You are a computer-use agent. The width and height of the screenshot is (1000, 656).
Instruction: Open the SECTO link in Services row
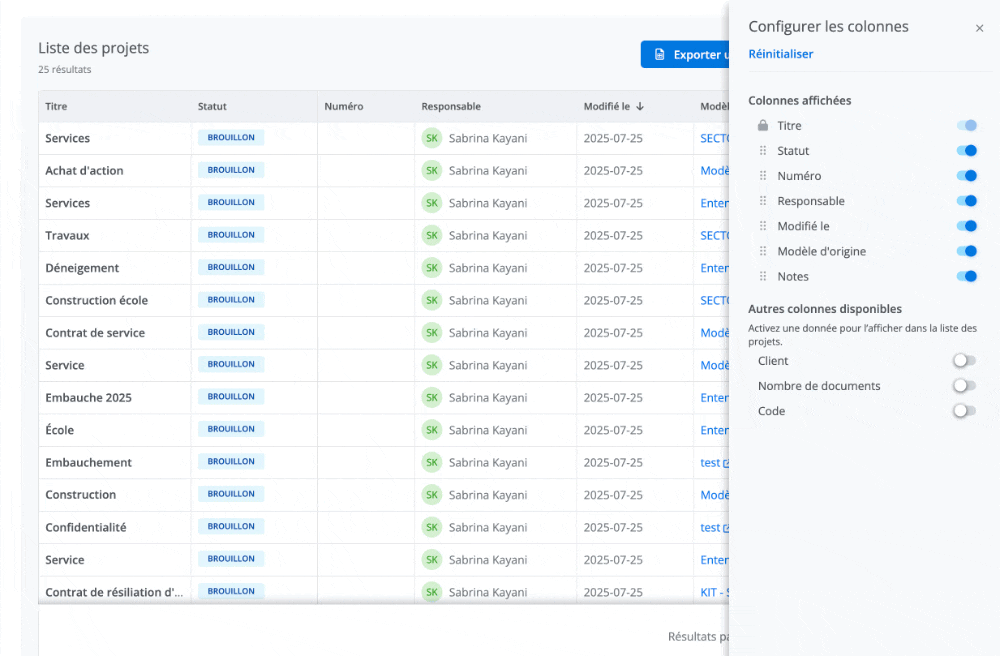[x=714, y=138]
